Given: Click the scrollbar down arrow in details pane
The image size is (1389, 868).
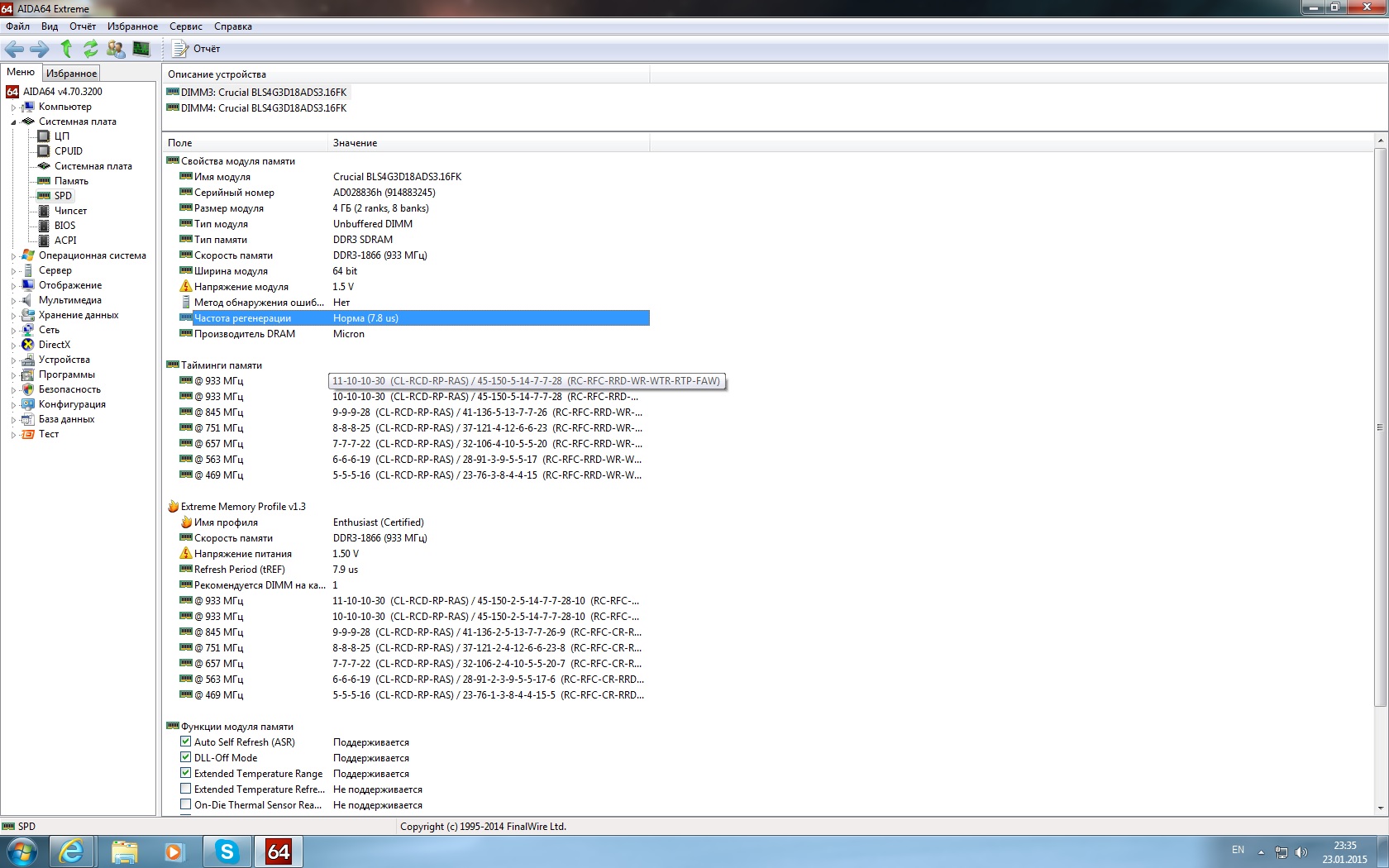Looking at the screenshot, I should 1380,808.
